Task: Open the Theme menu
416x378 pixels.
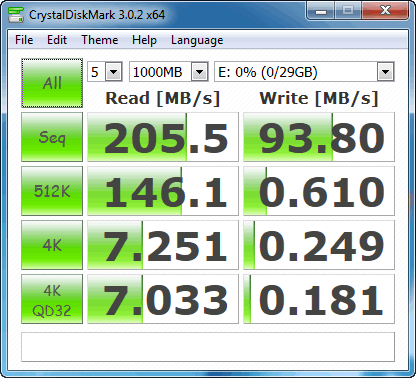Action: pos(100,40)
